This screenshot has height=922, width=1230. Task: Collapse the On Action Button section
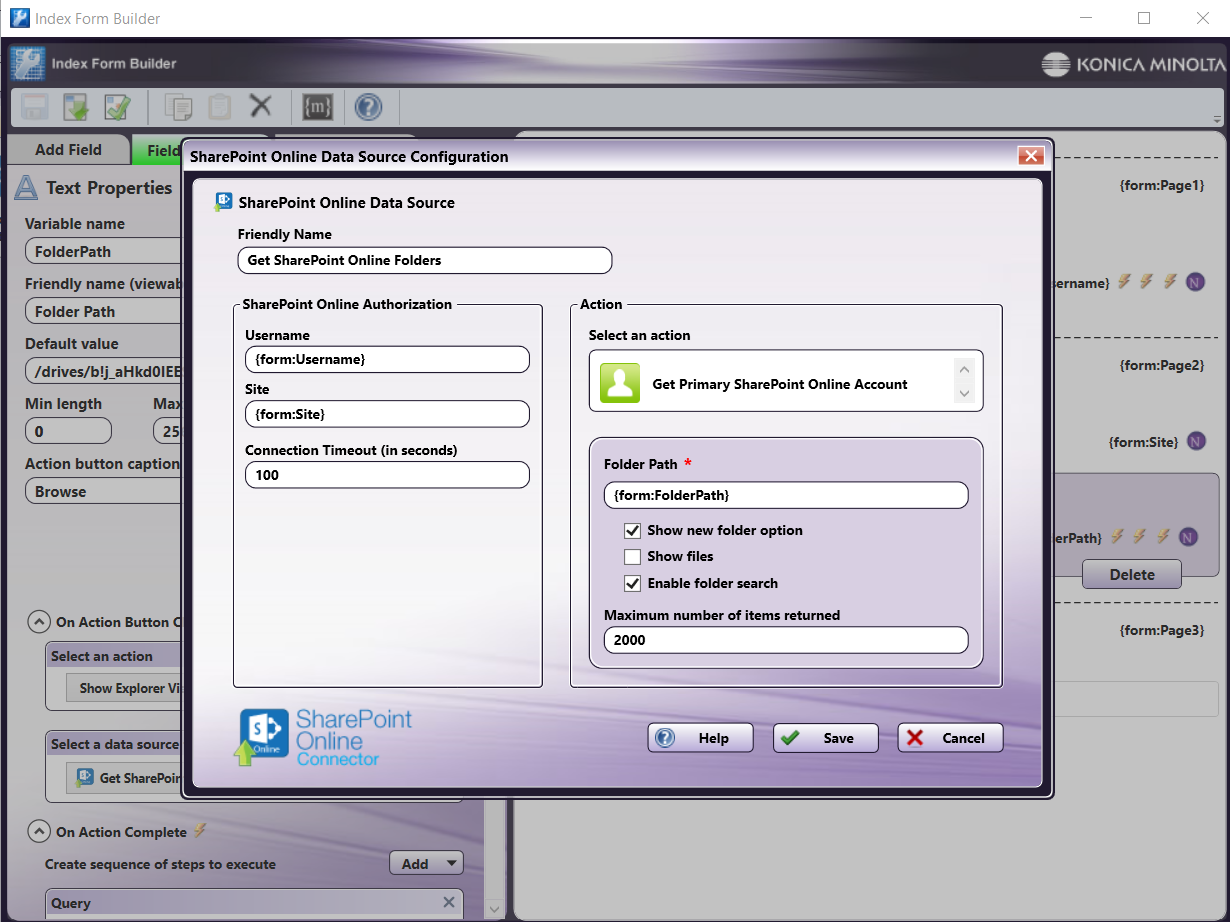point(38,622)
